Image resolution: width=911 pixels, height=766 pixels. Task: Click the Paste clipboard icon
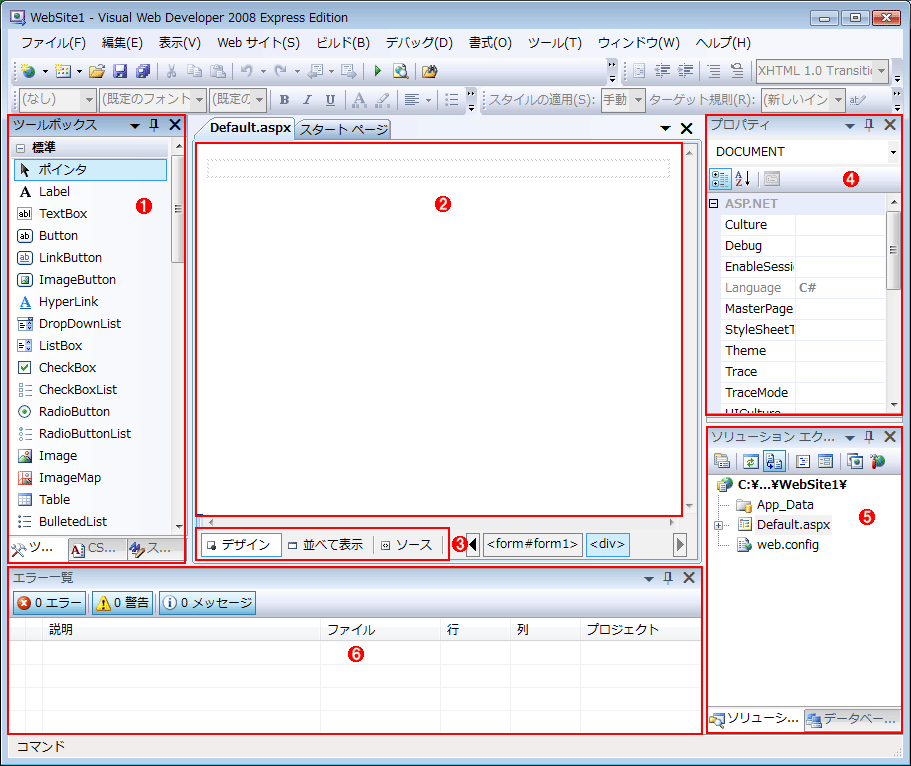(218, 71)
